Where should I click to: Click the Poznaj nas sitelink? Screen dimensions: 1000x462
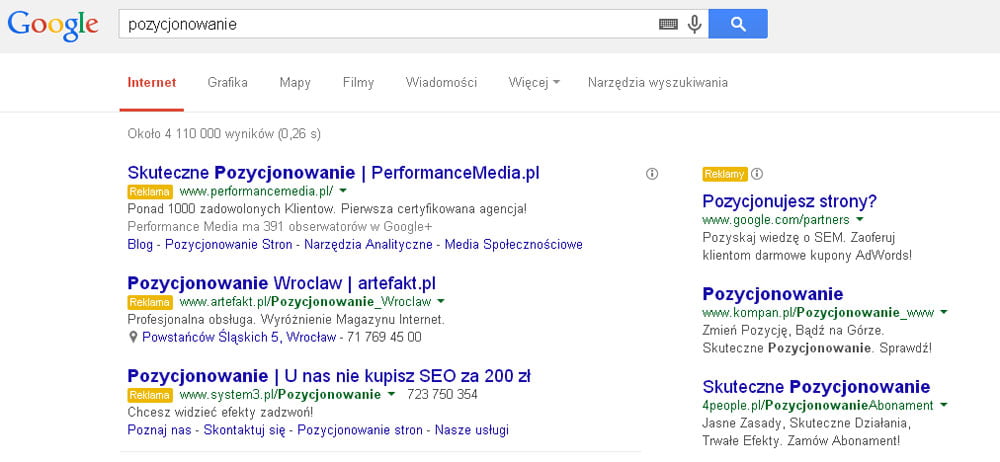tap(159, 430)
